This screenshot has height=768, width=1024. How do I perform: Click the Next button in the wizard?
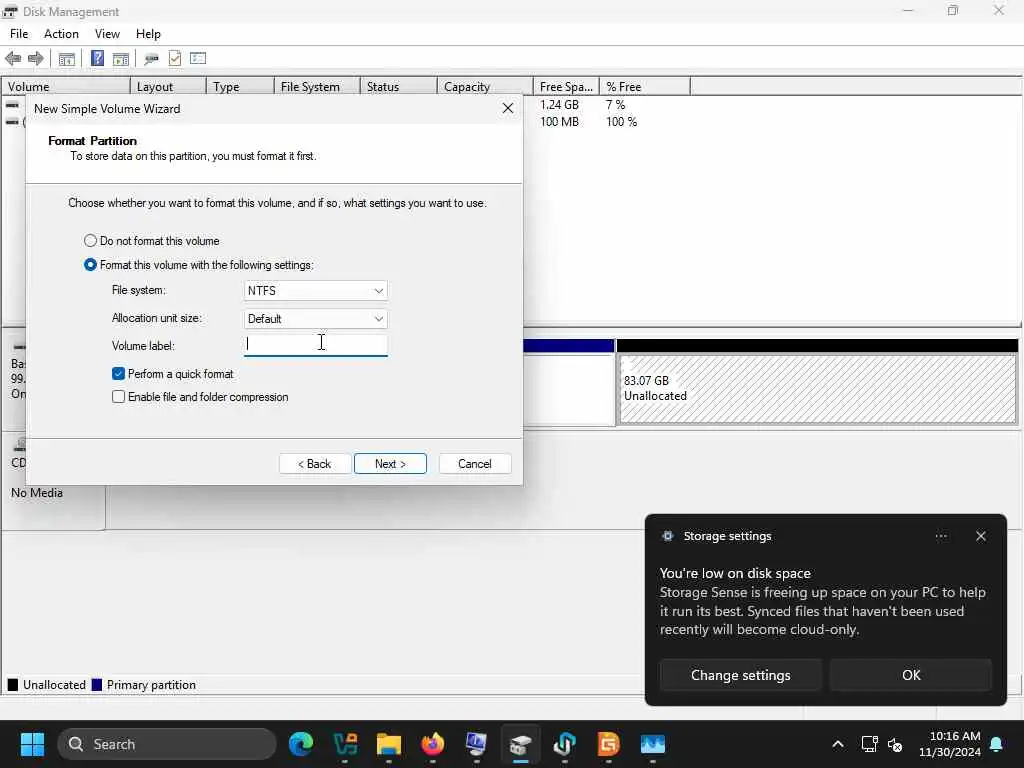(x=390, y=464)
